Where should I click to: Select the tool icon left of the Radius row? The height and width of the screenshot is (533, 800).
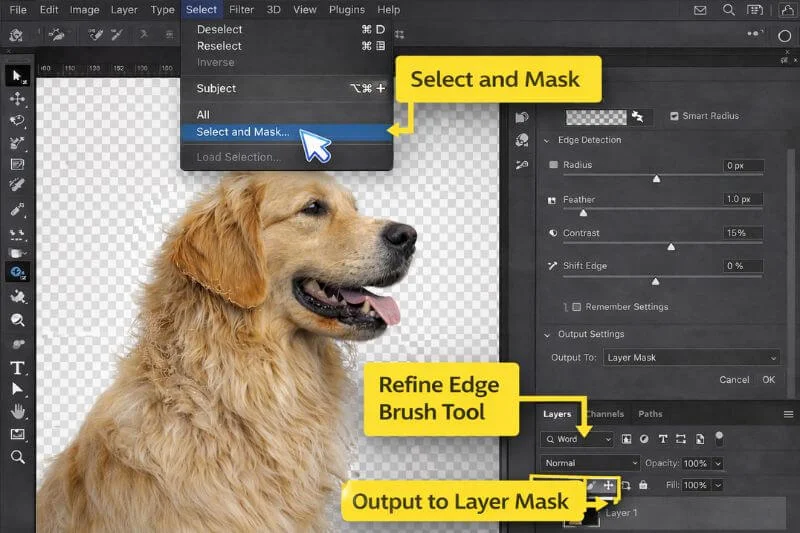[521, 165]
